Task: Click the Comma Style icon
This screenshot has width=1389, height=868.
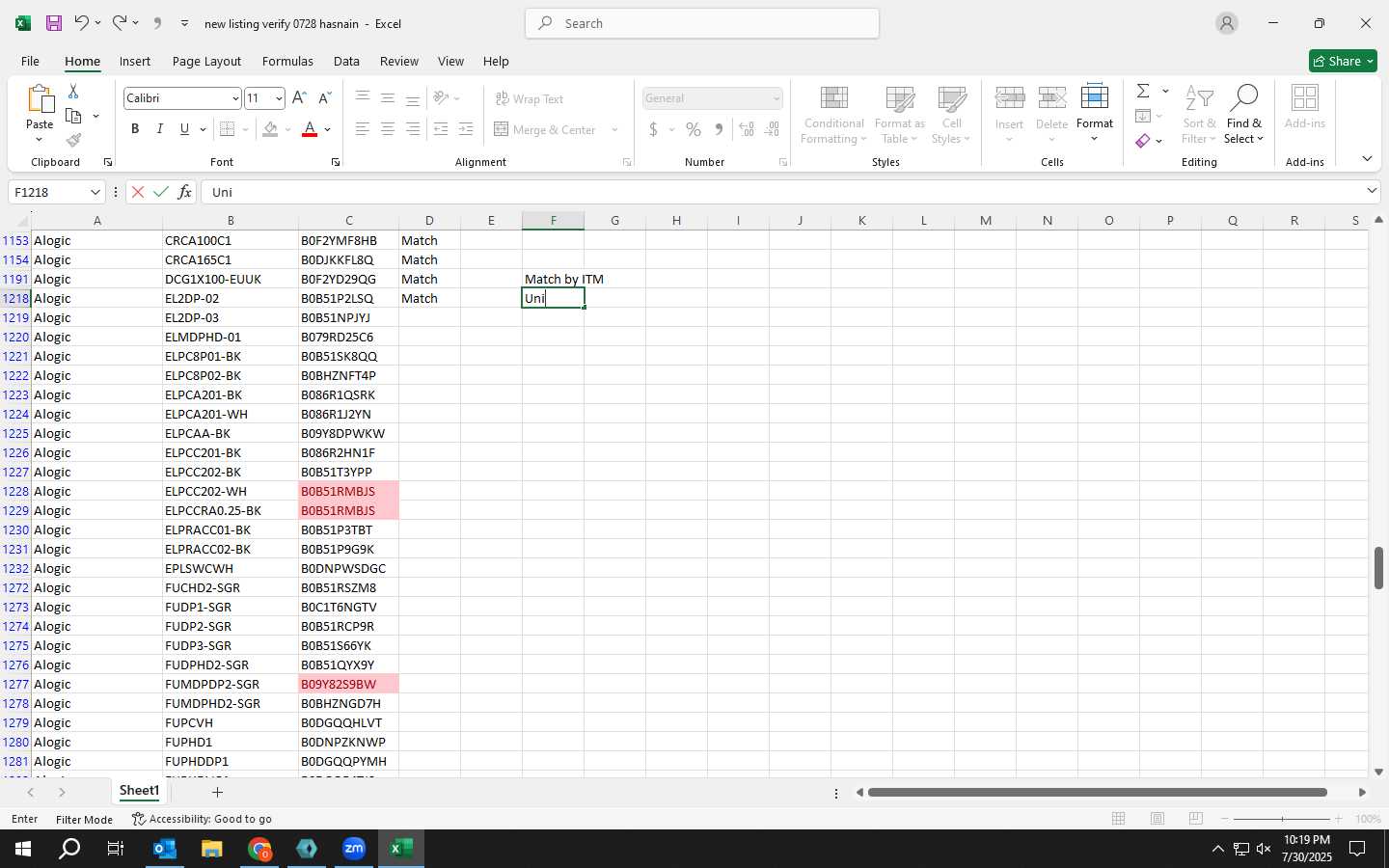Action: (x=719, y=129)
